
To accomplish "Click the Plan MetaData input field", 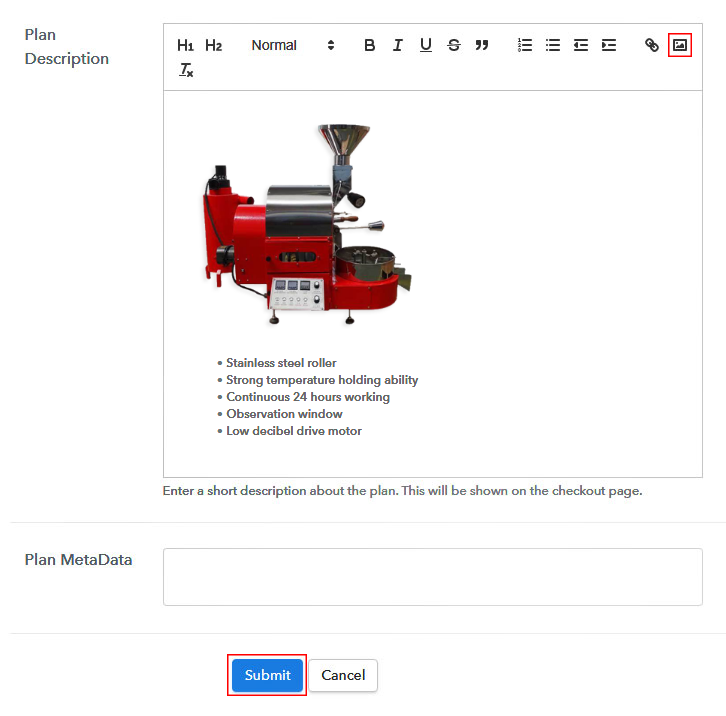I will click(x=432, y=576).
